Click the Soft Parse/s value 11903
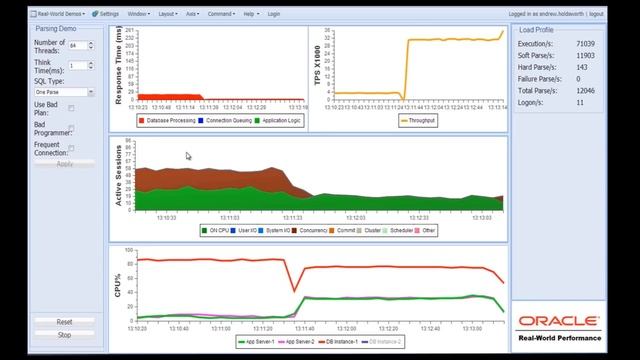This screenshot has height=360, width=640. (585, 56)
